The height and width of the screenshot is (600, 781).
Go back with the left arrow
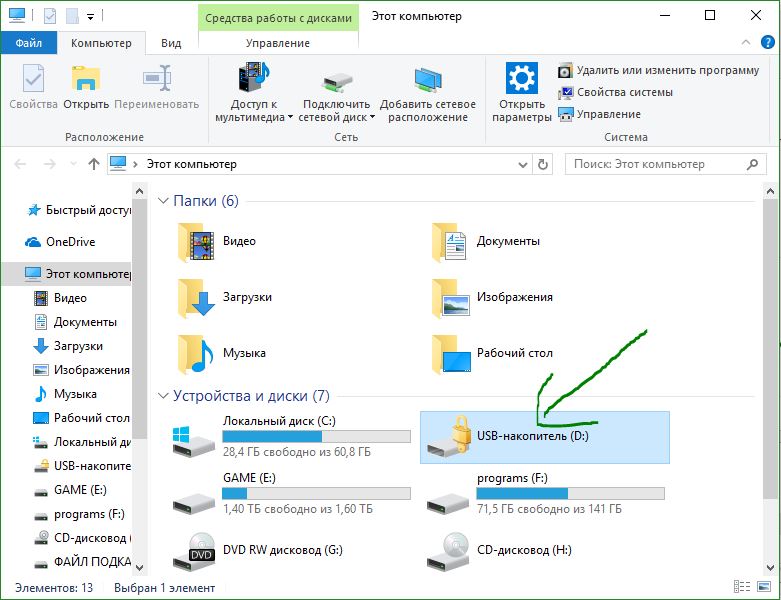click(20, 164)
